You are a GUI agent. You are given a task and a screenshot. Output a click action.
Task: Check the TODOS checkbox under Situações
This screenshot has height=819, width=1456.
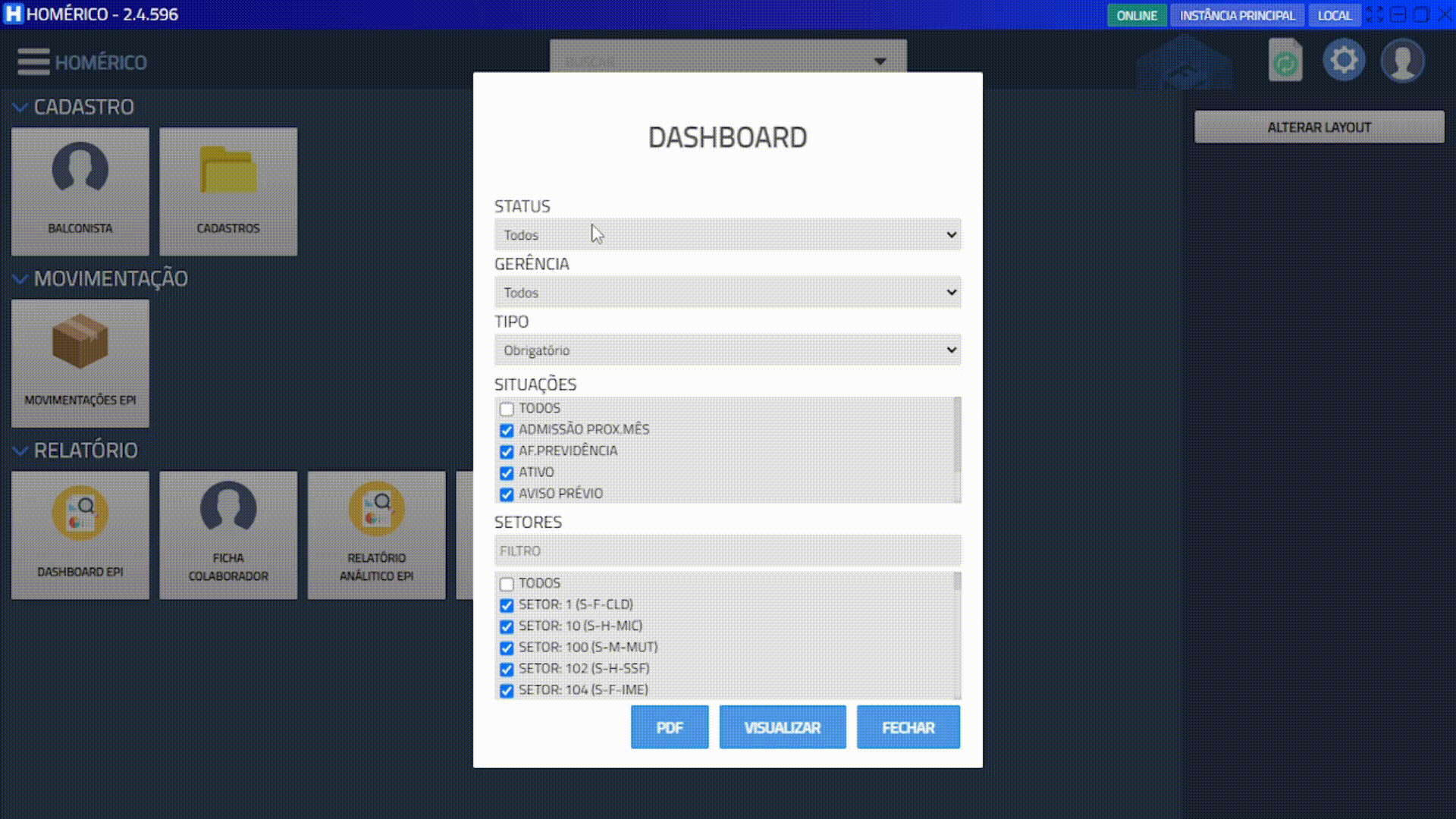coord(507,409)
